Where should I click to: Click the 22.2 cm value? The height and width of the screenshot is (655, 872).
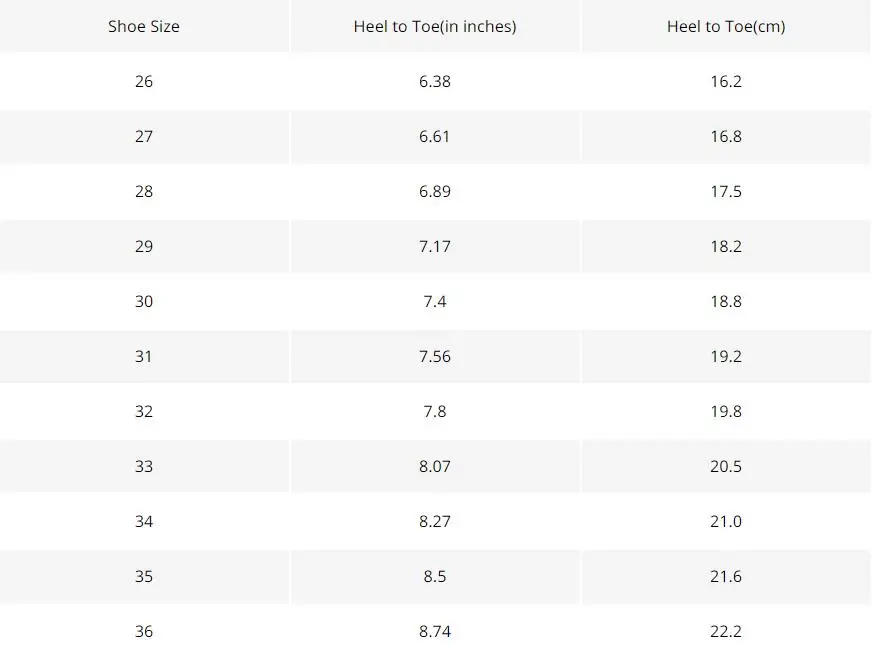(726, 632)
